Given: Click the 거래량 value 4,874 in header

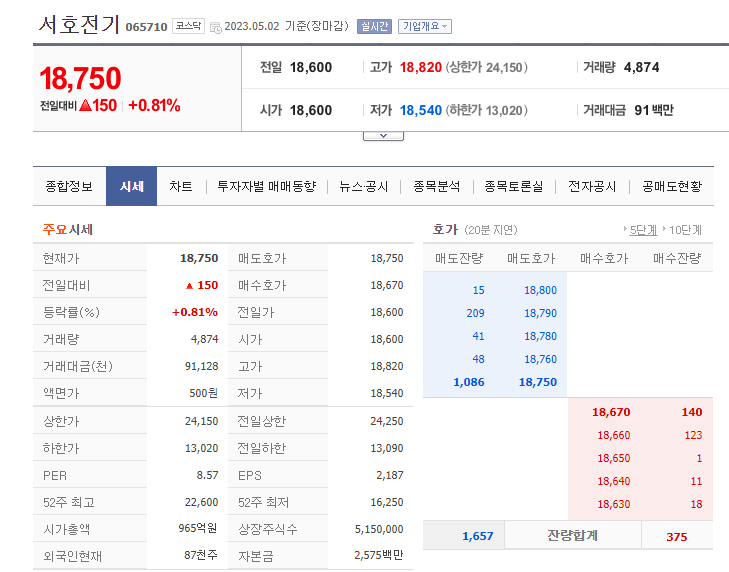Looking at the screenshot, I should click(642, 67).
